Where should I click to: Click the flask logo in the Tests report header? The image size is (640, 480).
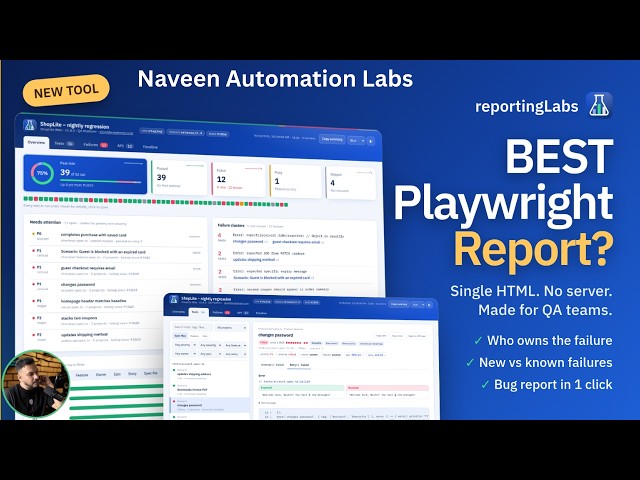[174, 299]
